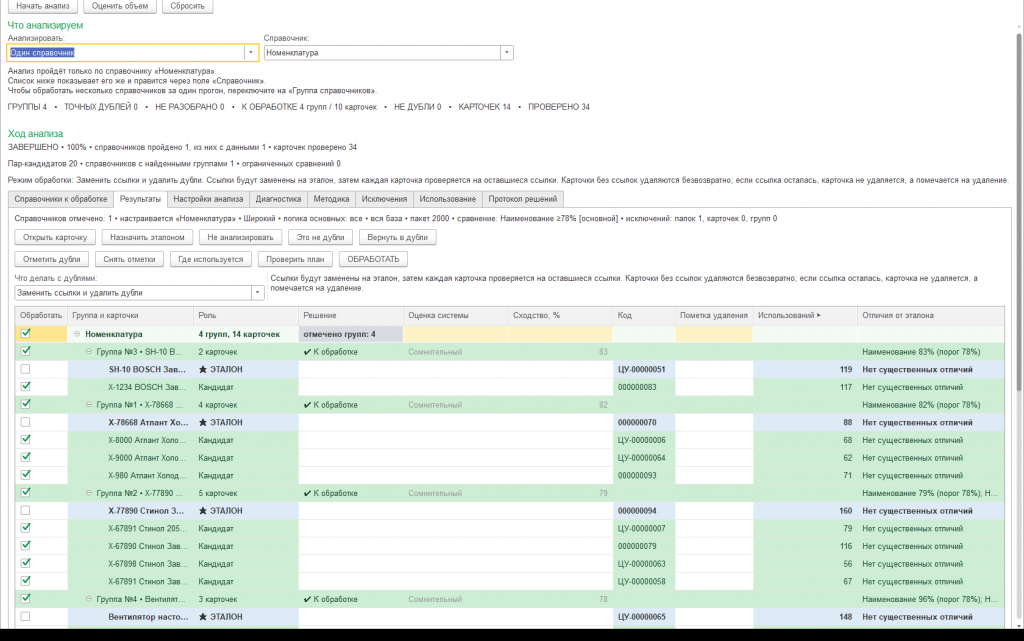Click the vertical scrollbar on the right edge
Viewport: 1024px width, 641px height.
pos(1019,209)
